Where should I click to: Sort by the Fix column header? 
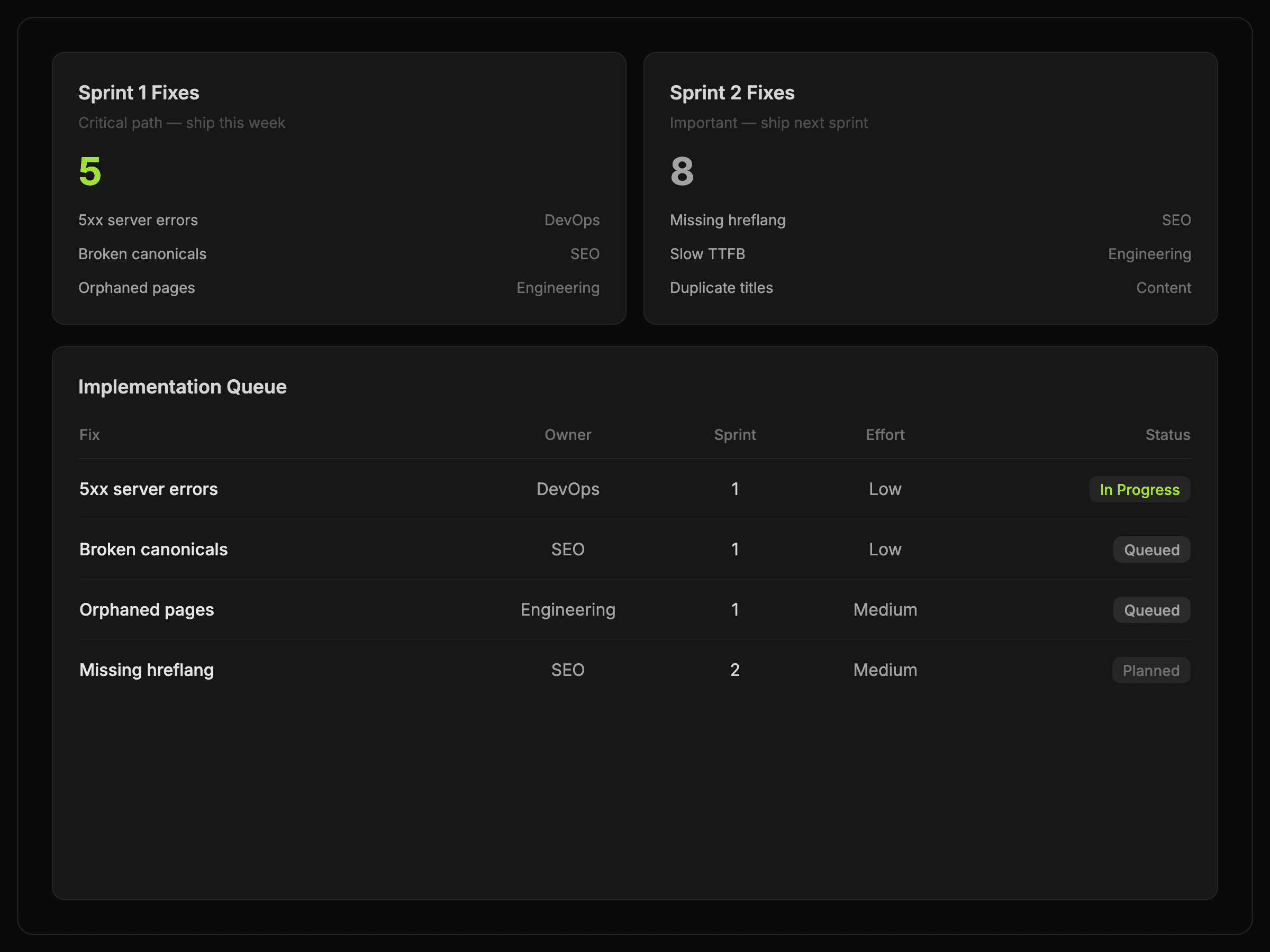[89, 434]
